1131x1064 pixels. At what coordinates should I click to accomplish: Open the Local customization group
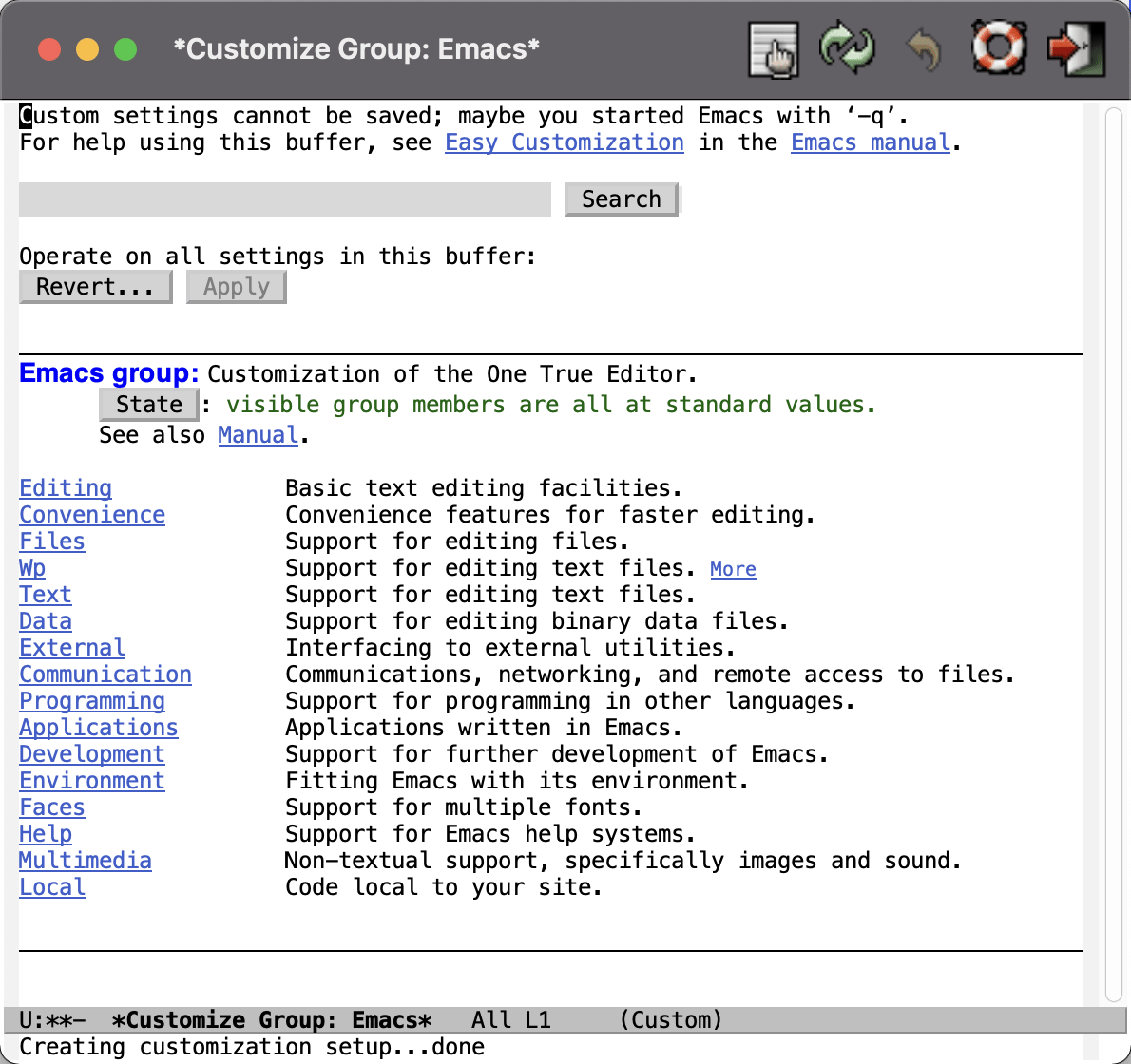(51, 886)
